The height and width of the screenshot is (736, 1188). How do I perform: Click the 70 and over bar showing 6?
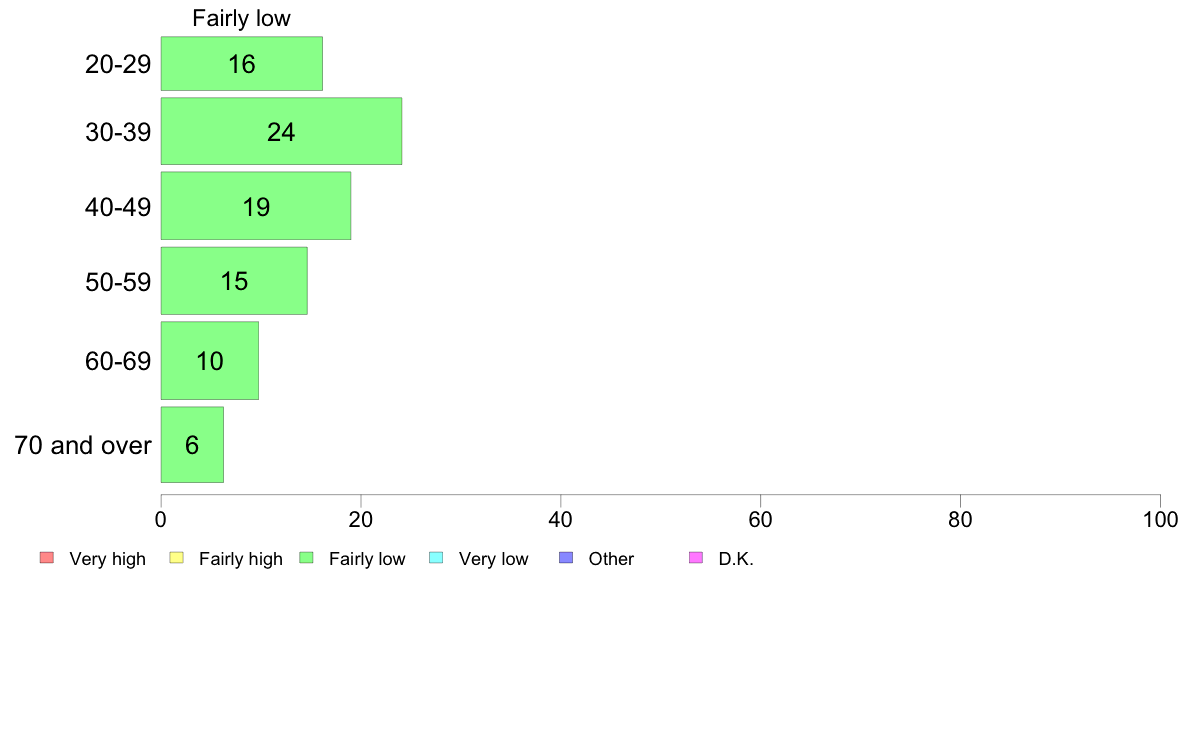click(192, 444)
